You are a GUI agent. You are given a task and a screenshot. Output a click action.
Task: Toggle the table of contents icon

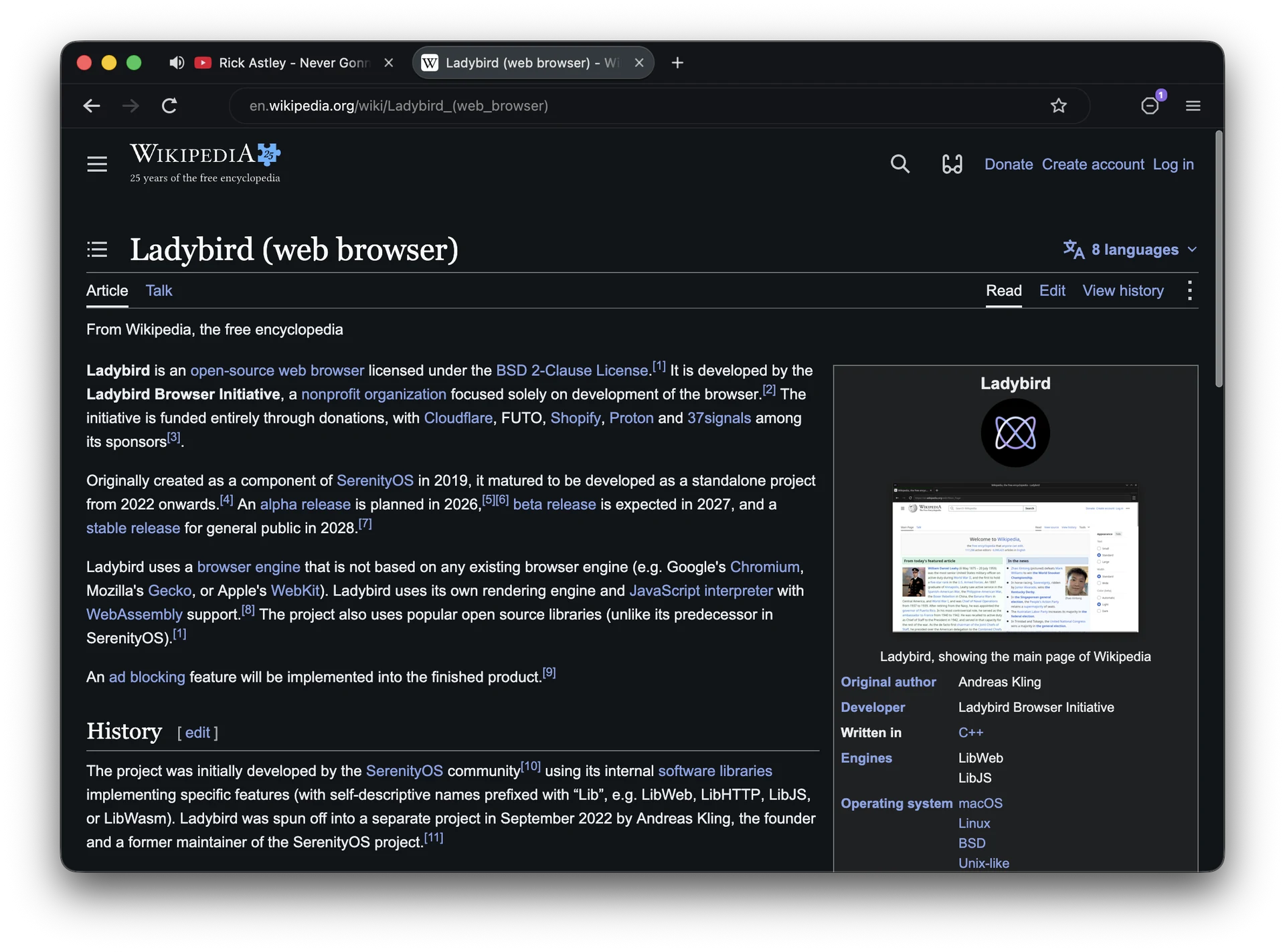point(97,250)
